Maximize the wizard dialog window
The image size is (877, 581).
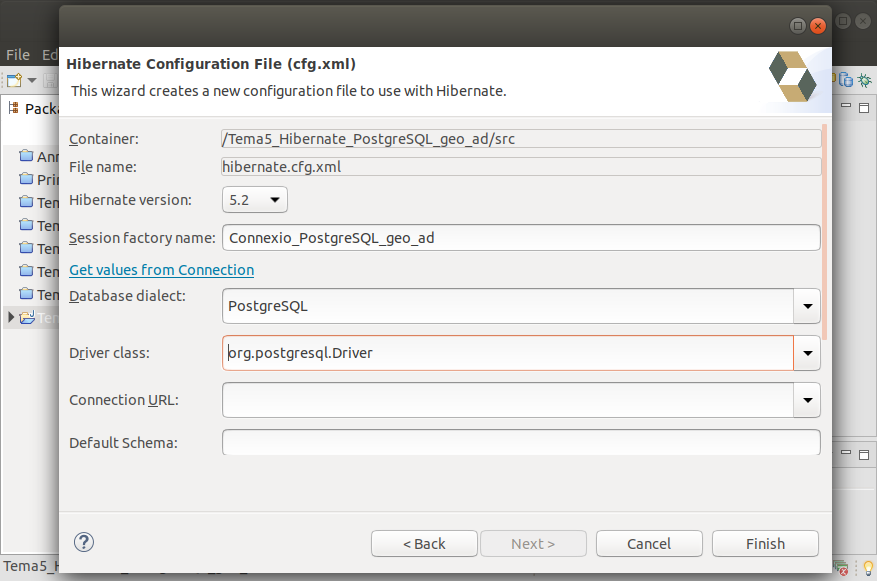(x=798, y=26)
